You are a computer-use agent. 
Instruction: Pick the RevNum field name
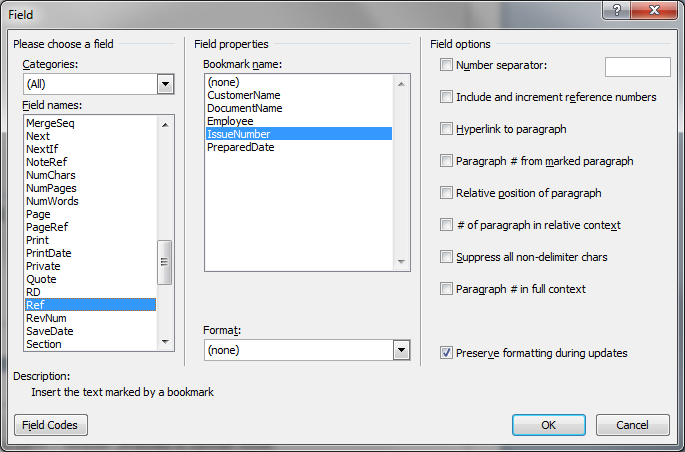tap(90, 318)
